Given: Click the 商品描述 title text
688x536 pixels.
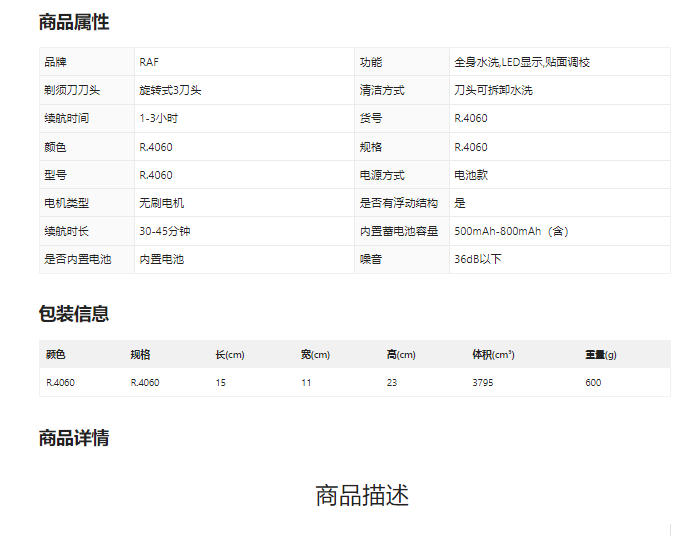Looking at the screenshot, I should point(362,496).
